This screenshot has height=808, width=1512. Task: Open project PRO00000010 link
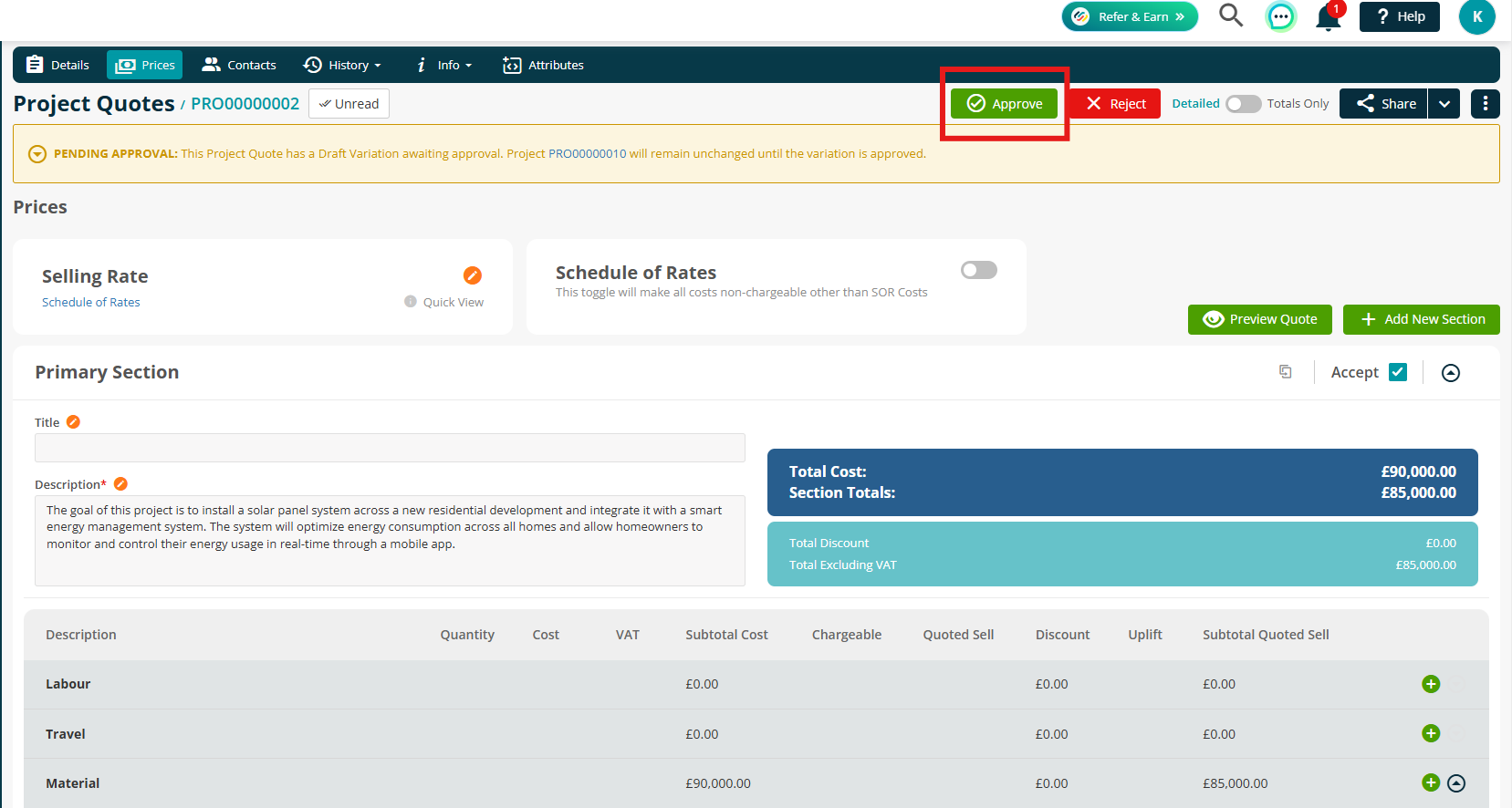(x=588, y=154)
